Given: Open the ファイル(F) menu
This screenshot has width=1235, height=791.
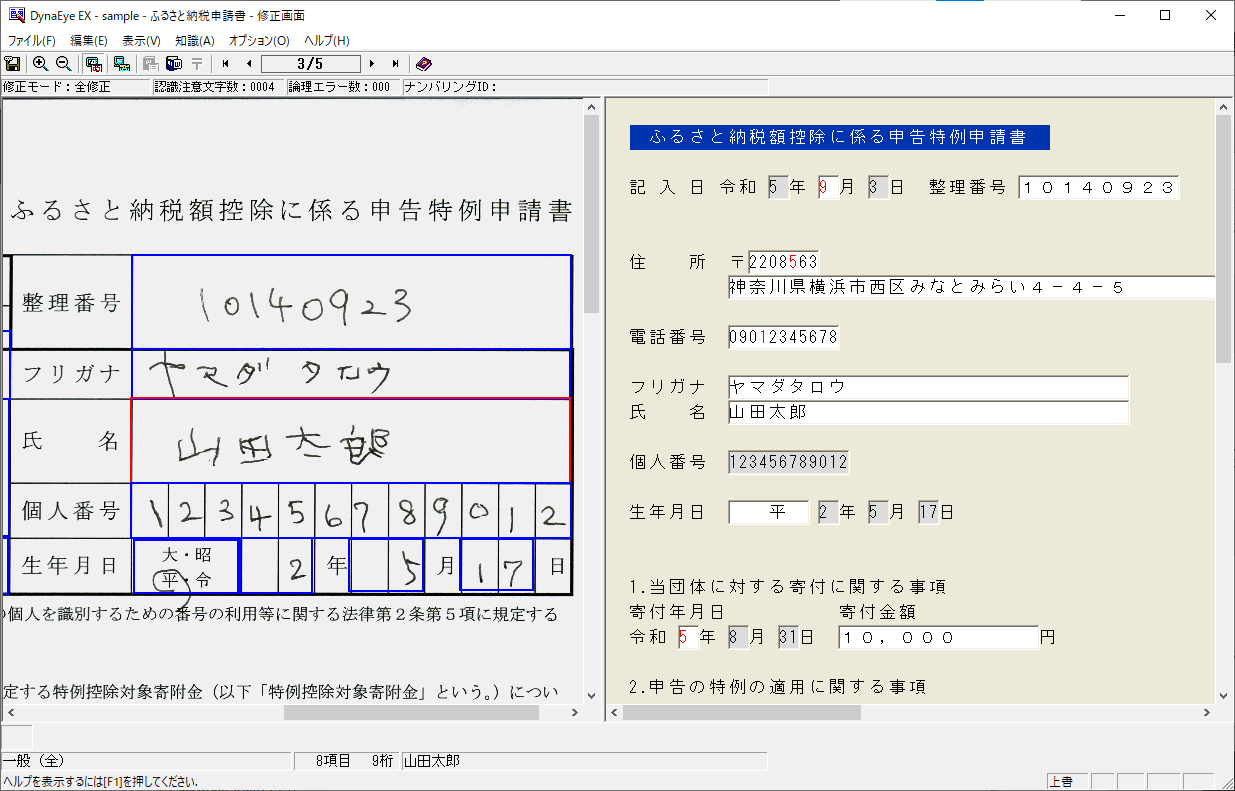Looking at the screenshot, I should [x=32, y=41].
